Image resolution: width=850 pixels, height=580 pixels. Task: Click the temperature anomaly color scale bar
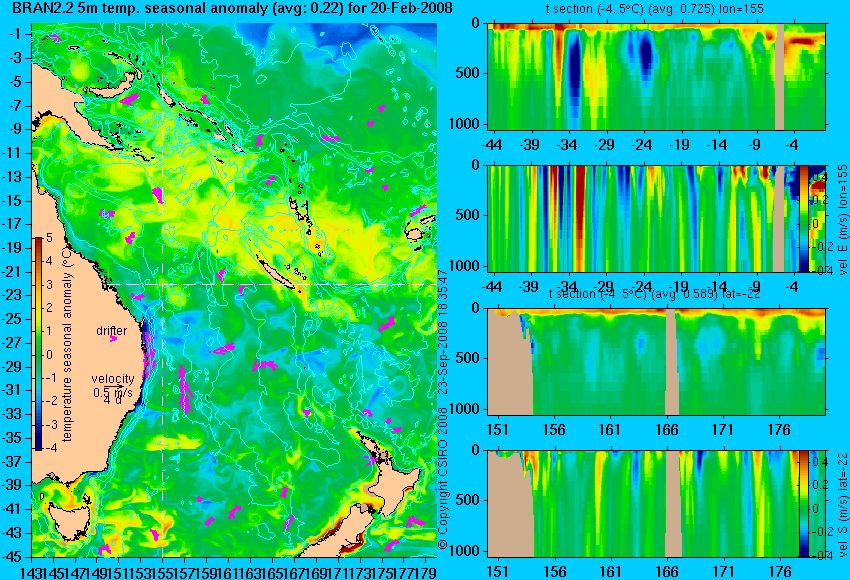click(38, 344)
